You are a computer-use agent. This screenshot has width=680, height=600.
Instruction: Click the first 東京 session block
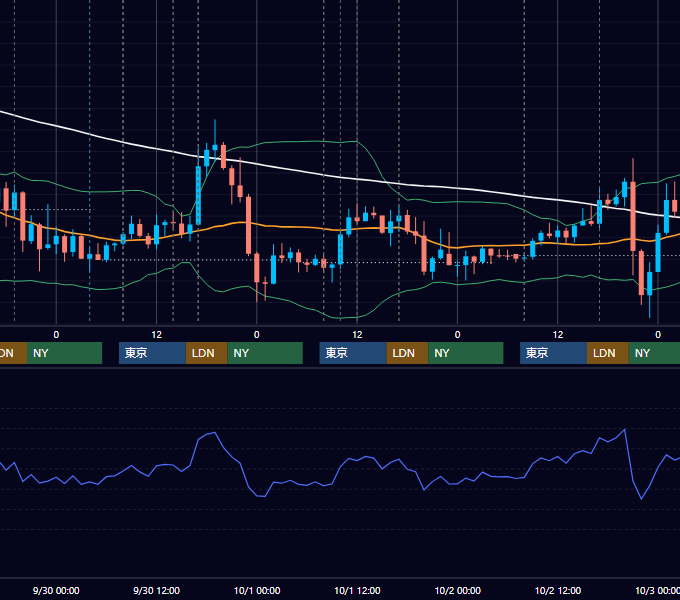point(152,353)
